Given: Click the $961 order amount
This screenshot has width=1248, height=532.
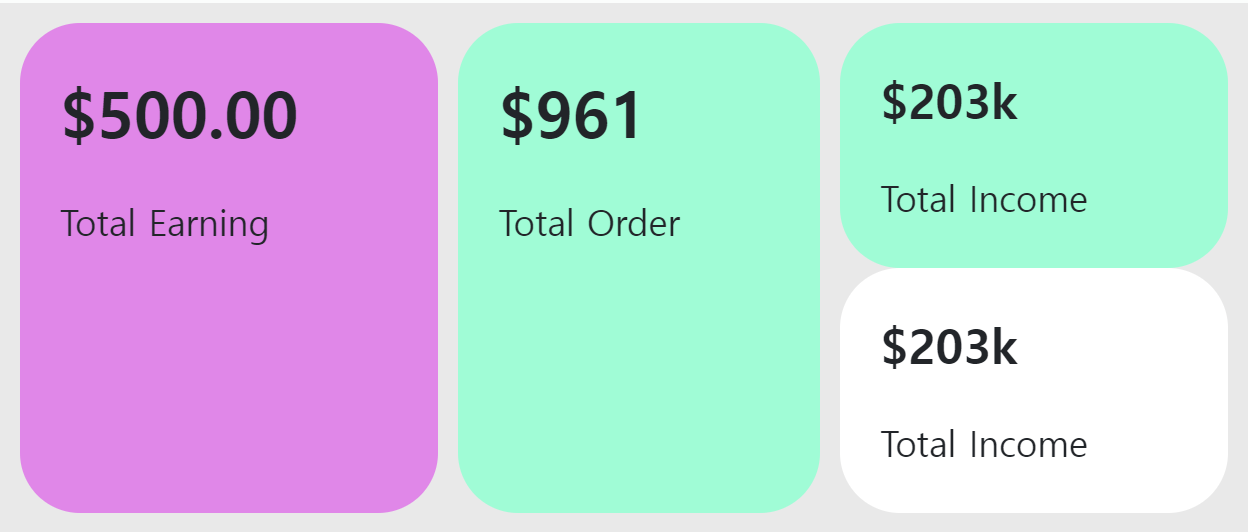Looking at the screenshot, I should point(571,116).
